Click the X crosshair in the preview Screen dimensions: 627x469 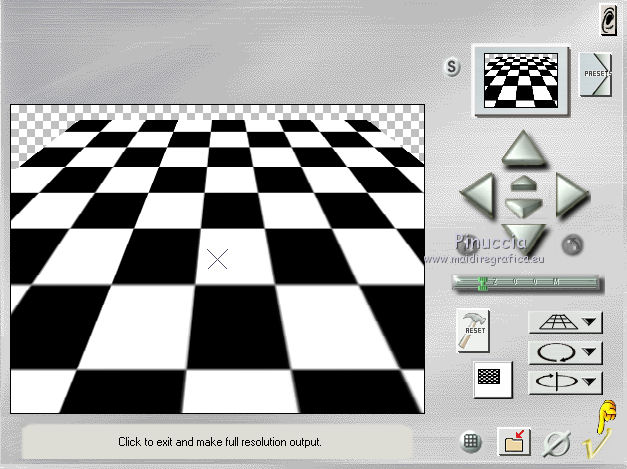point(218,259)
